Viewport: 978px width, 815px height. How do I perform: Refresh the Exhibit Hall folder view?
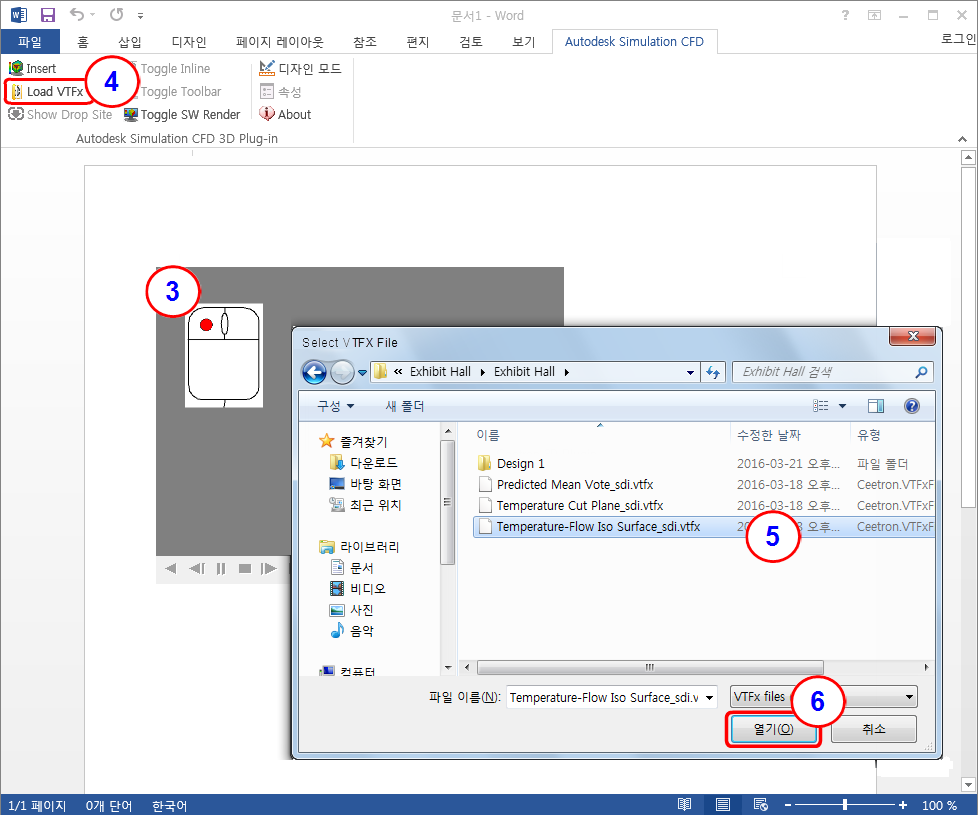[x=713, y=372]
